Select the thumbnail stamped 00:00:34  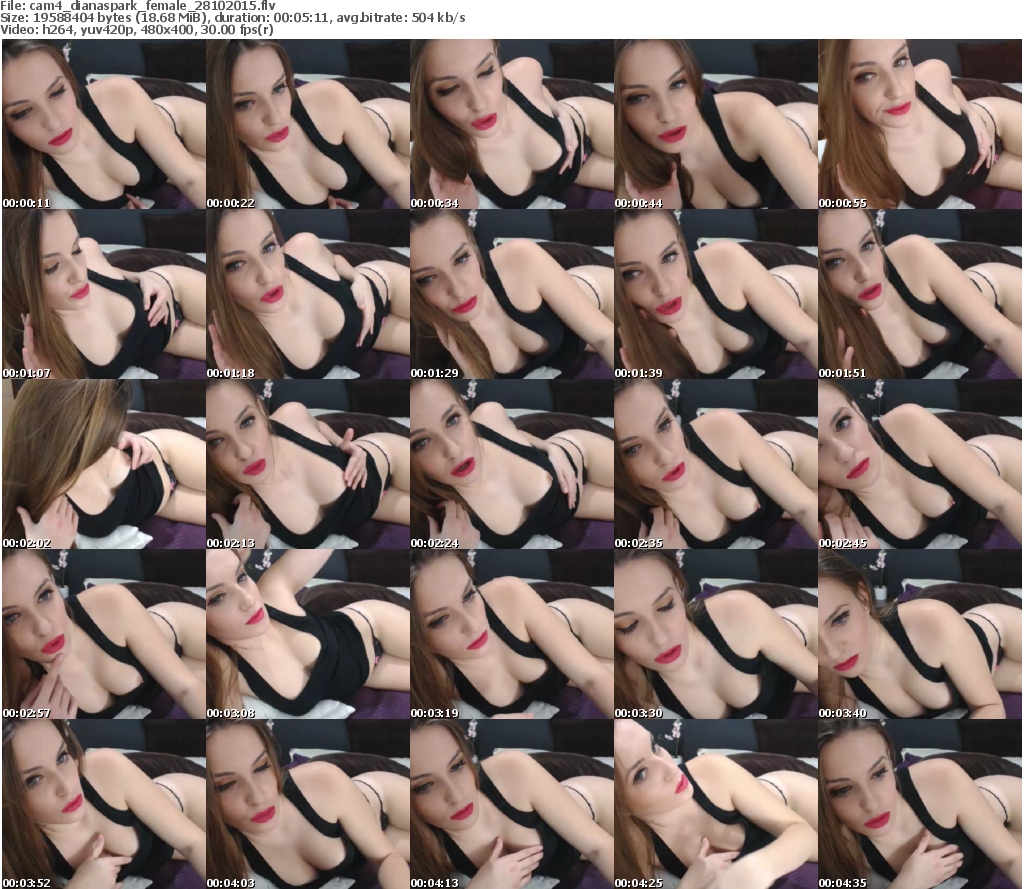pos(512,124)
